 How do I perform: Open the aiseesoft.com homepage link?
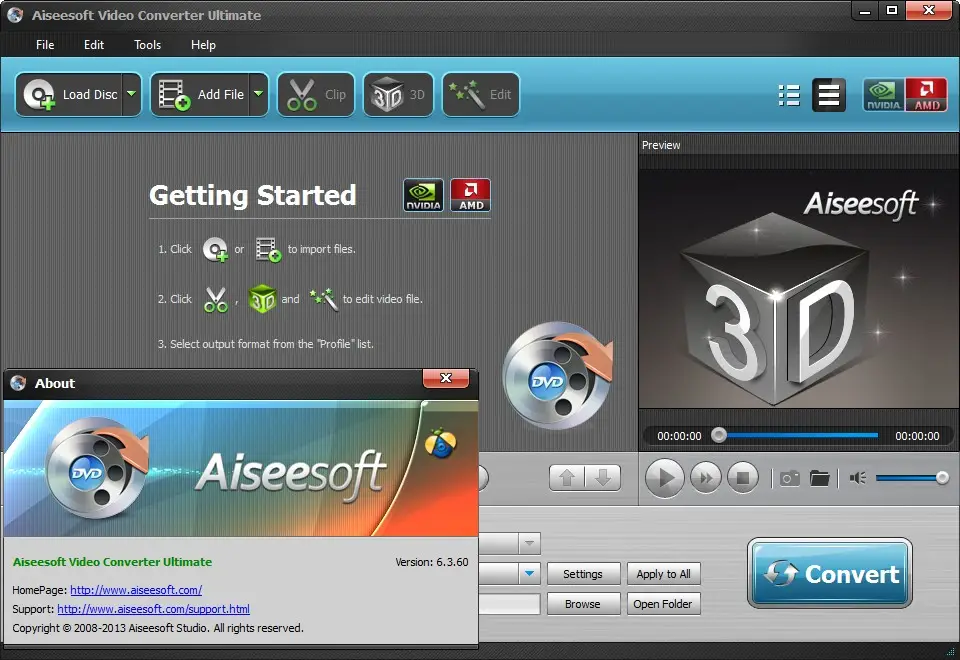pyautogui.click(x=136, y=590)
